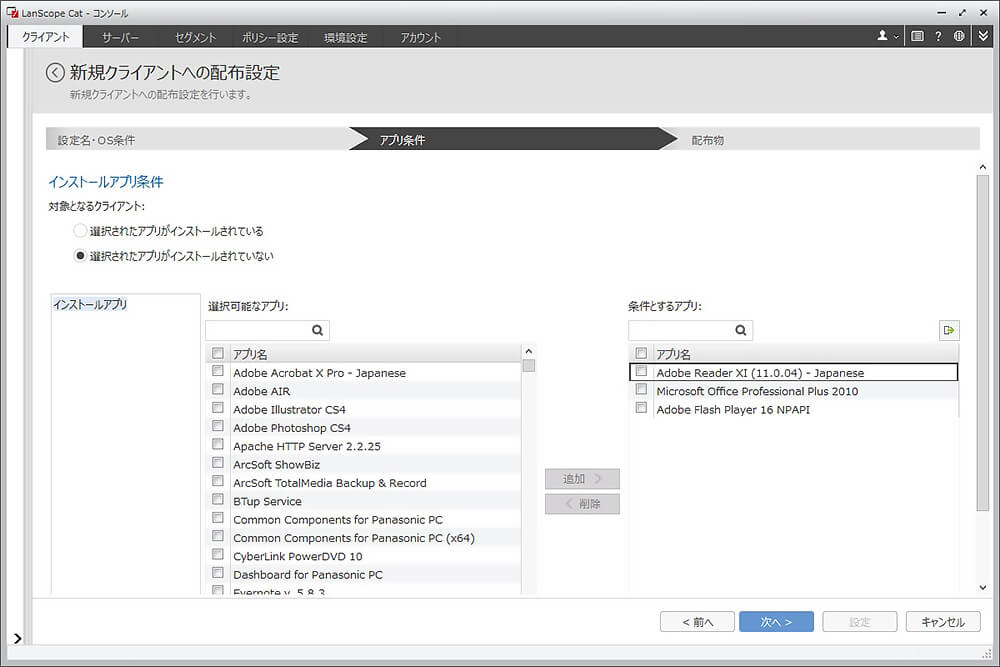The image size is (1000, 667).
Task: Click the 追加 button
Action: click(582, 479)
